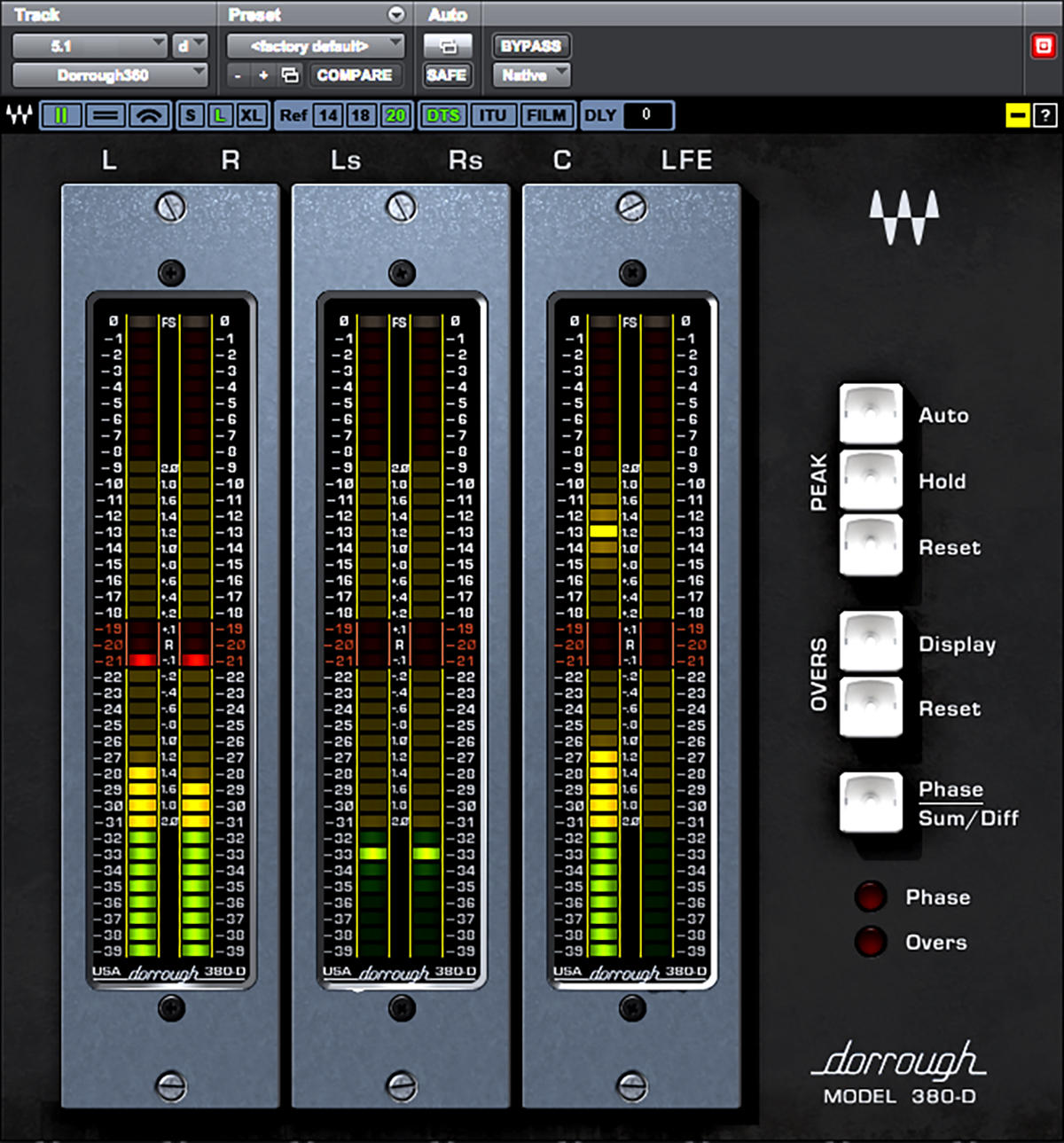Click the Overs indicator LED

[x=870, y=942]
